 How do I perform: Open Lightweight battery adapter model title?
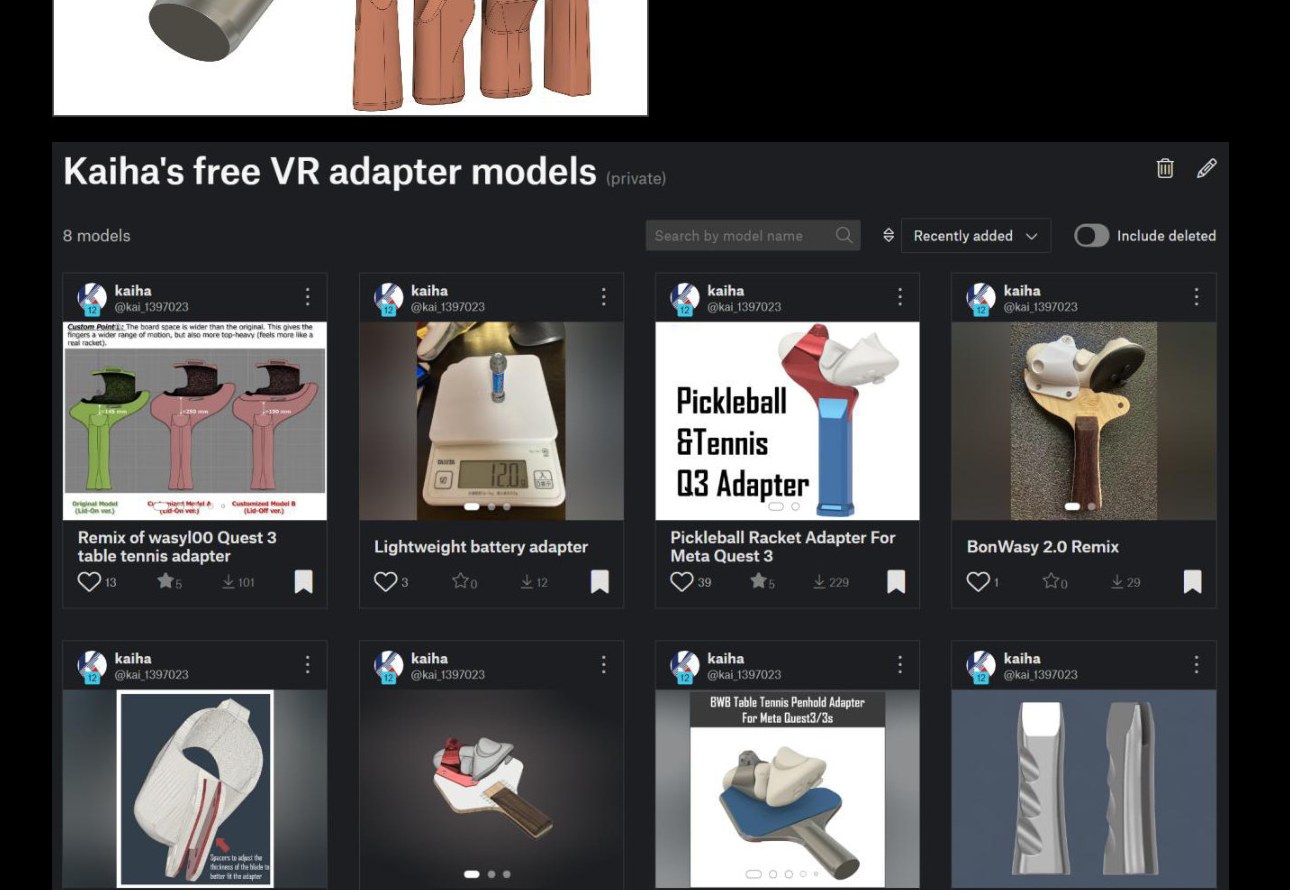coord(481,547)
